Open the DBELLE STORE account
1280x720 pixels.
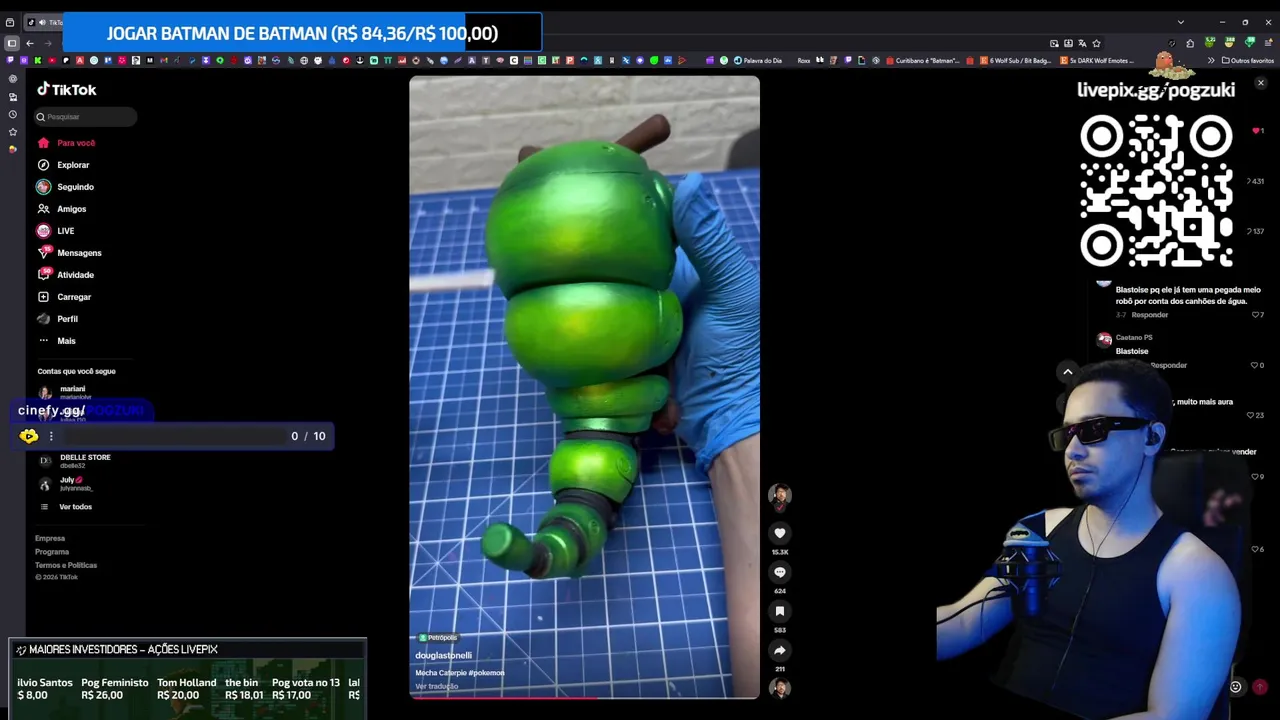75,460
